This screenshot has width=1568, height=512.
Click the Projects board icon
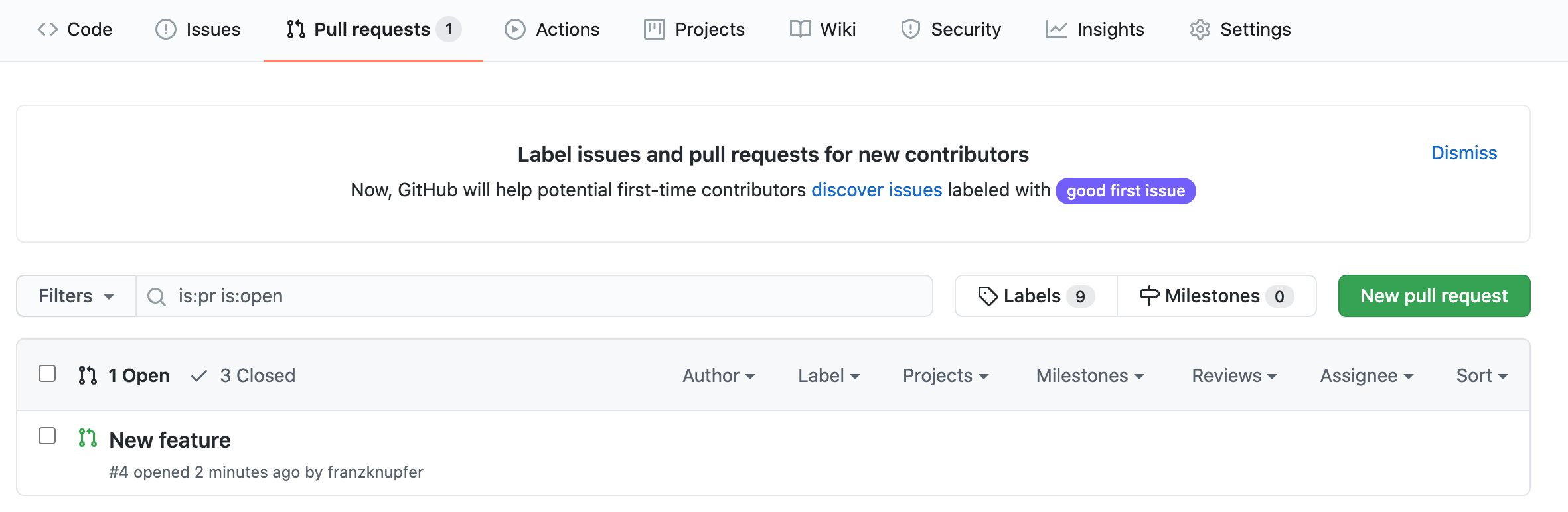654,29
